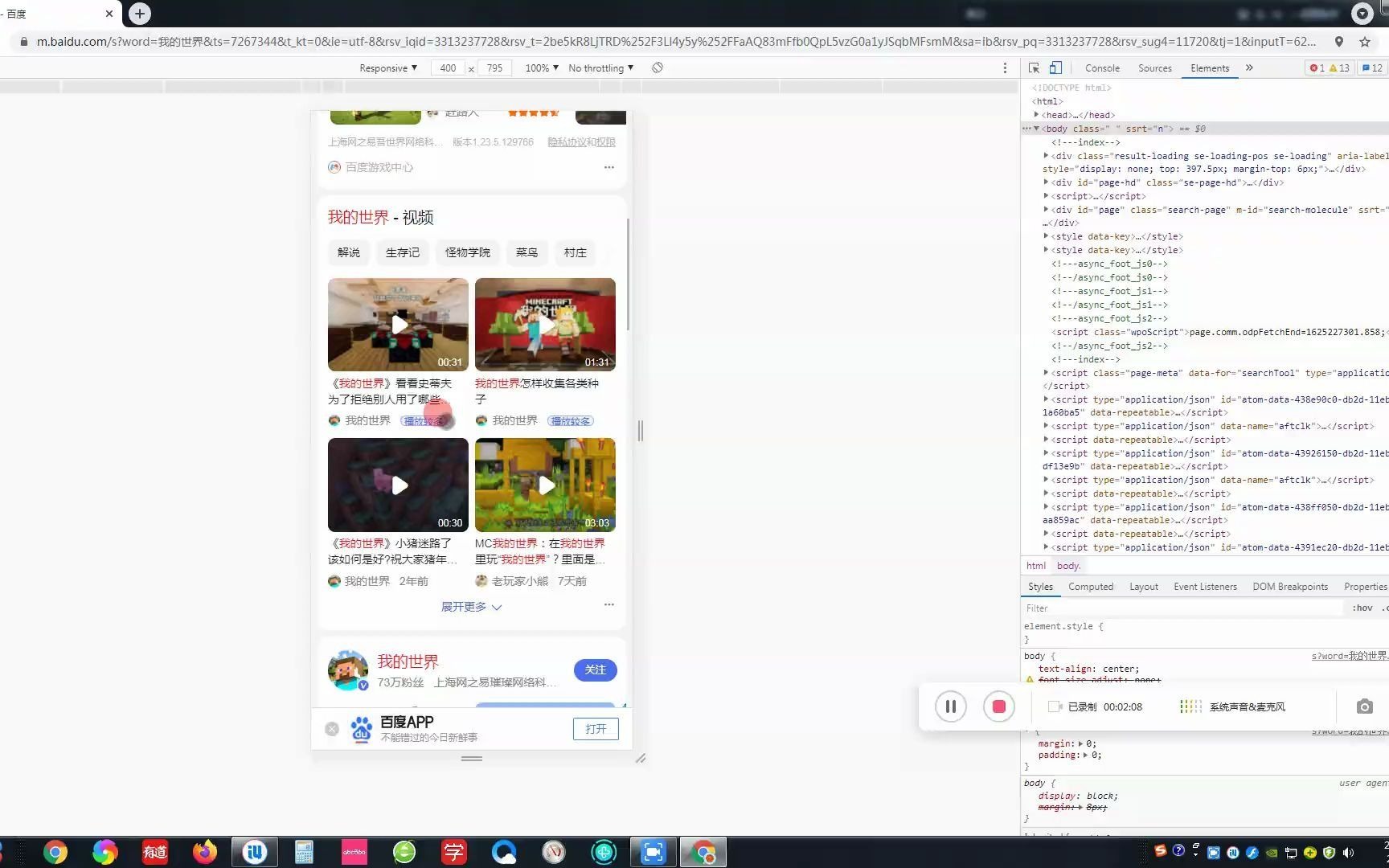Viewport: 1389px width, 868px height.
Task: Click the red error count indicator
Action: [1317, 68]
